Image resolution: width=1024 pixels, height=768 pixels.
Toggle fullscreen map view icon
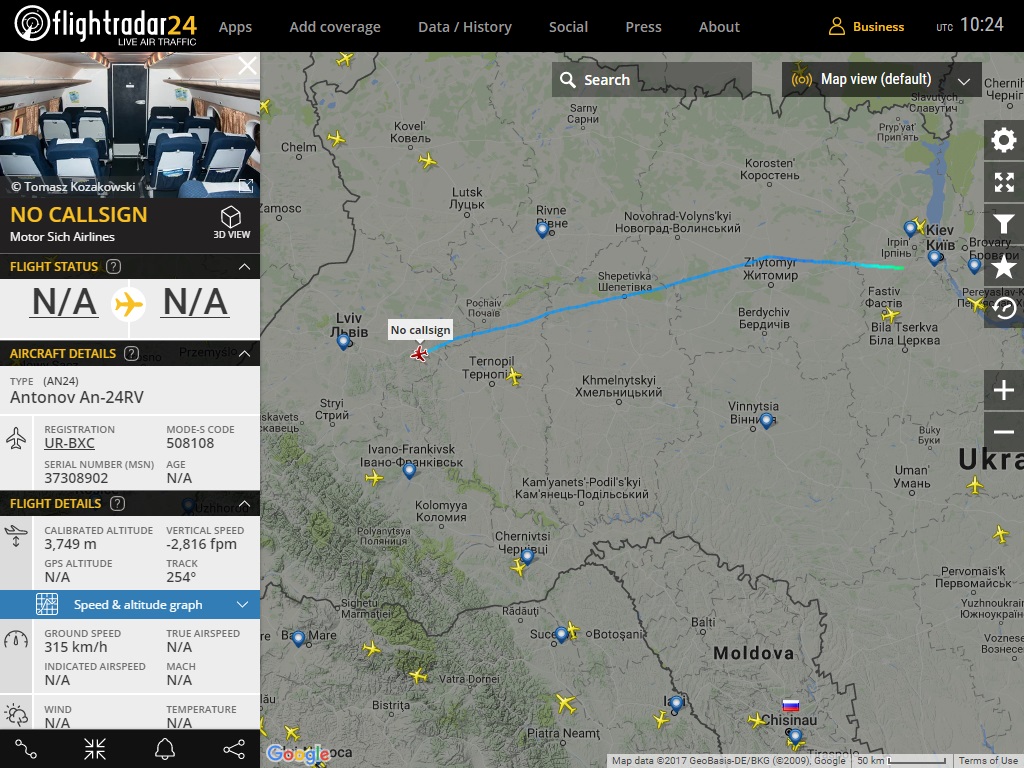tap(1004, 182)
